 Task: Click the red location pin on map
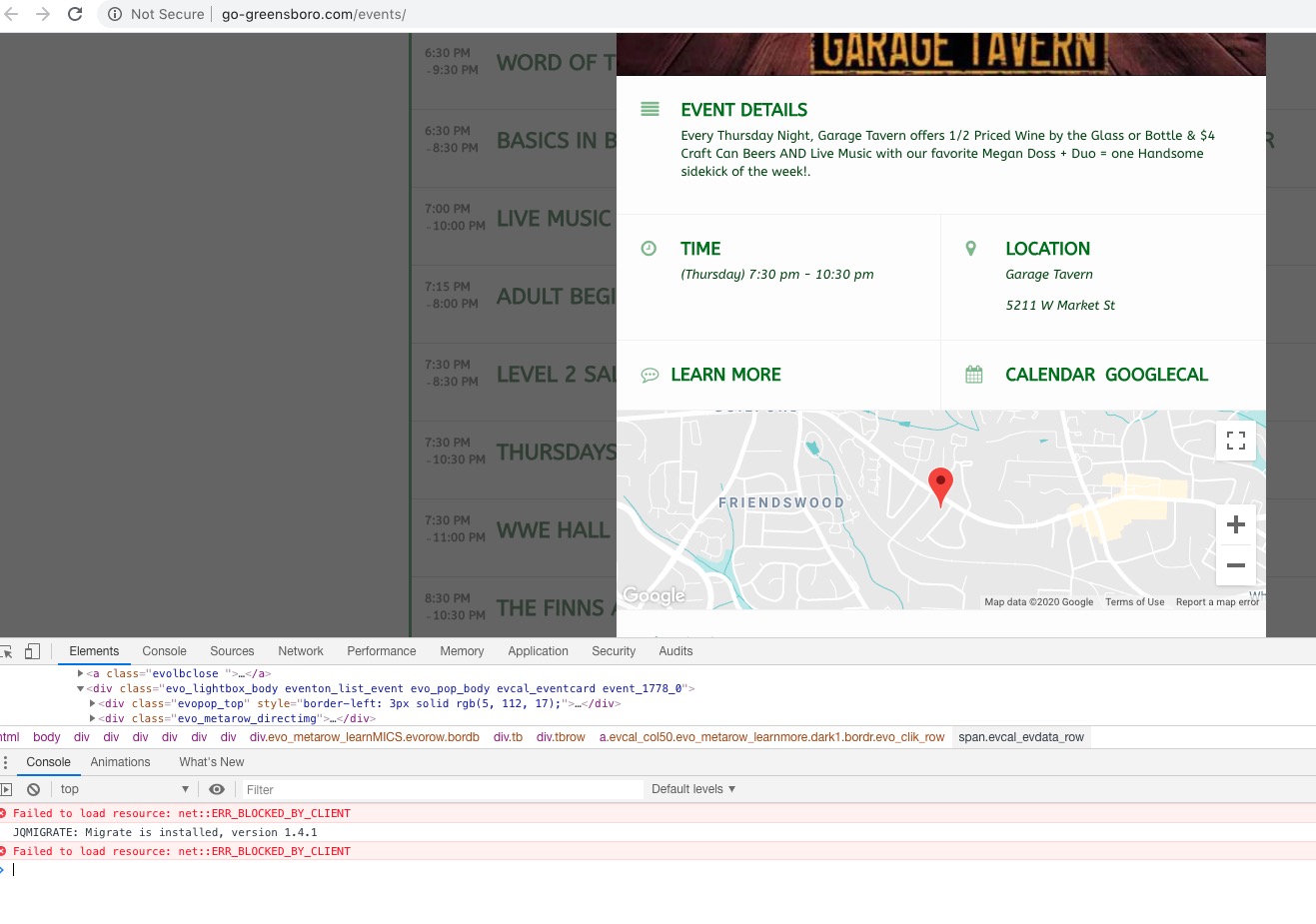[940, 485]
